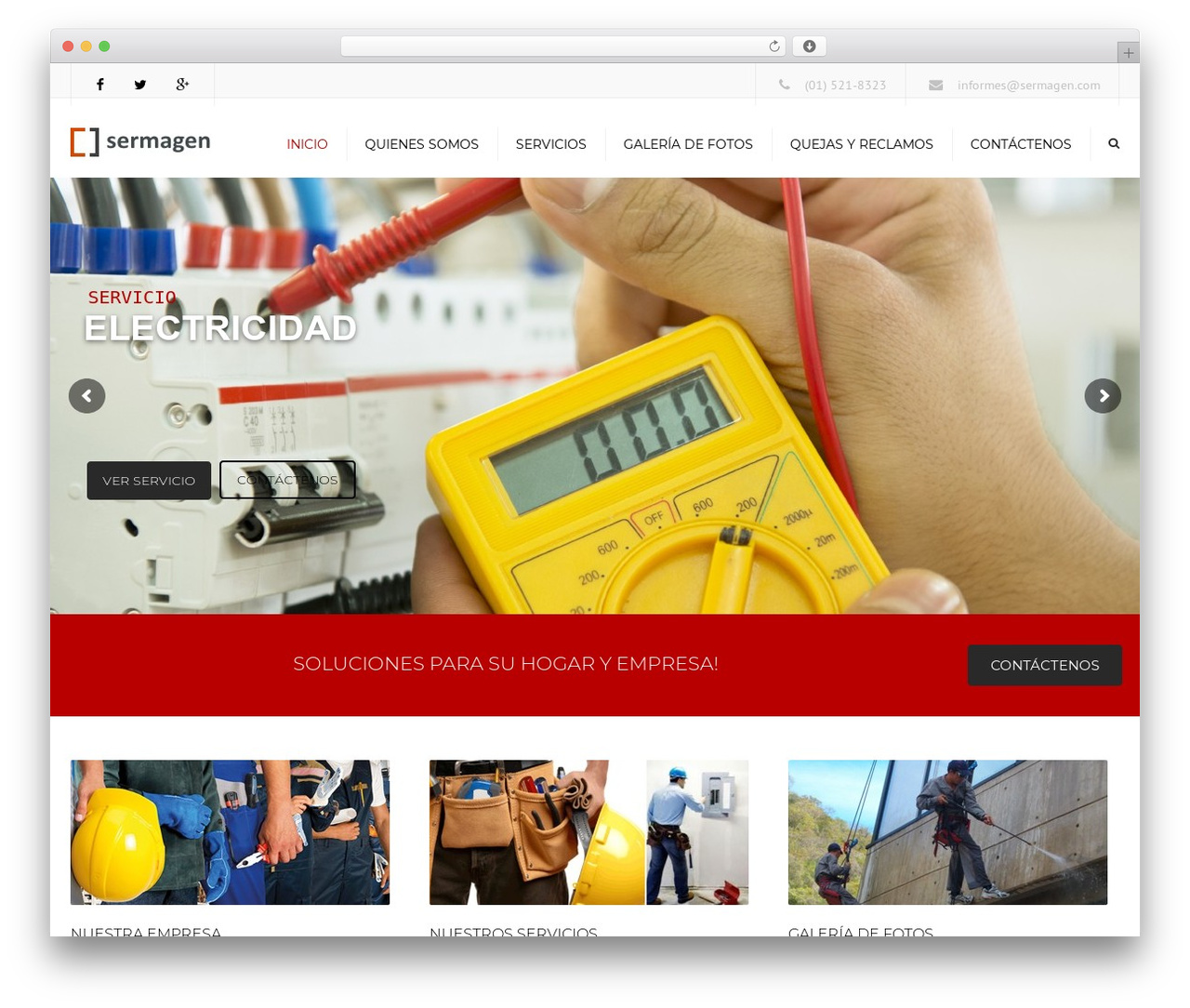The height and width of the screenshot is (1008, 1190).
Task: Open the site search magnifier icon
Action: [x=1114, y=143]
